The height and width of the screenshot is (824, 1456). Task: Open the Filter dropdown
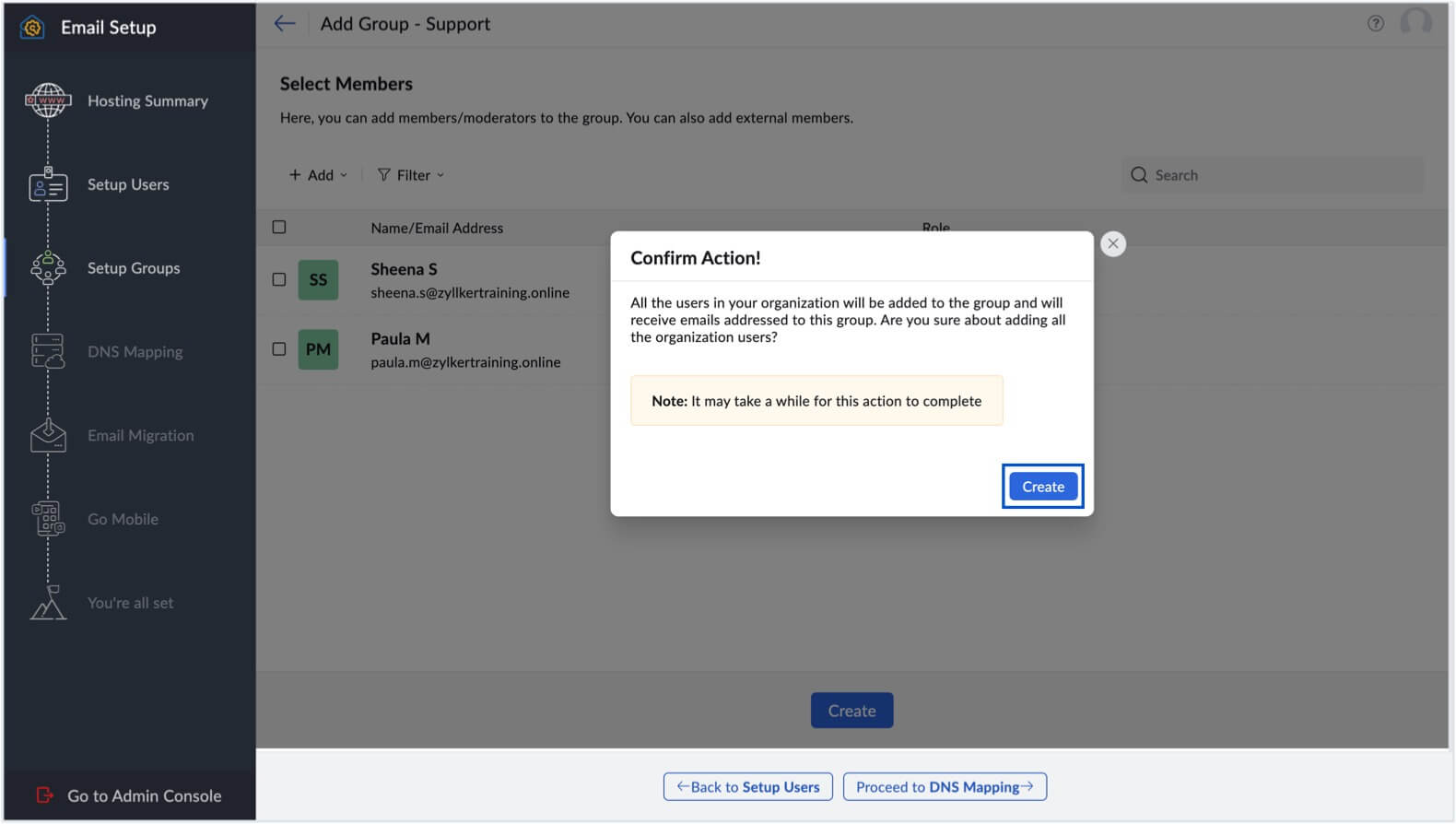411,175
